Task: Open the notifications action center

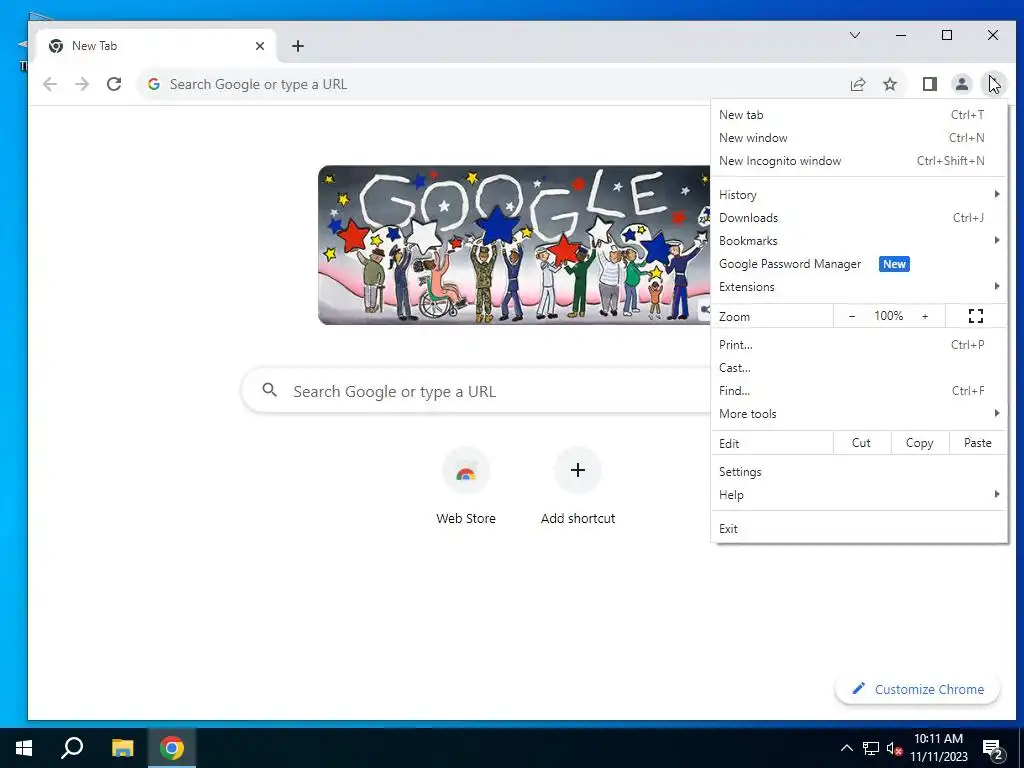Action: click(x=993, y=748)
